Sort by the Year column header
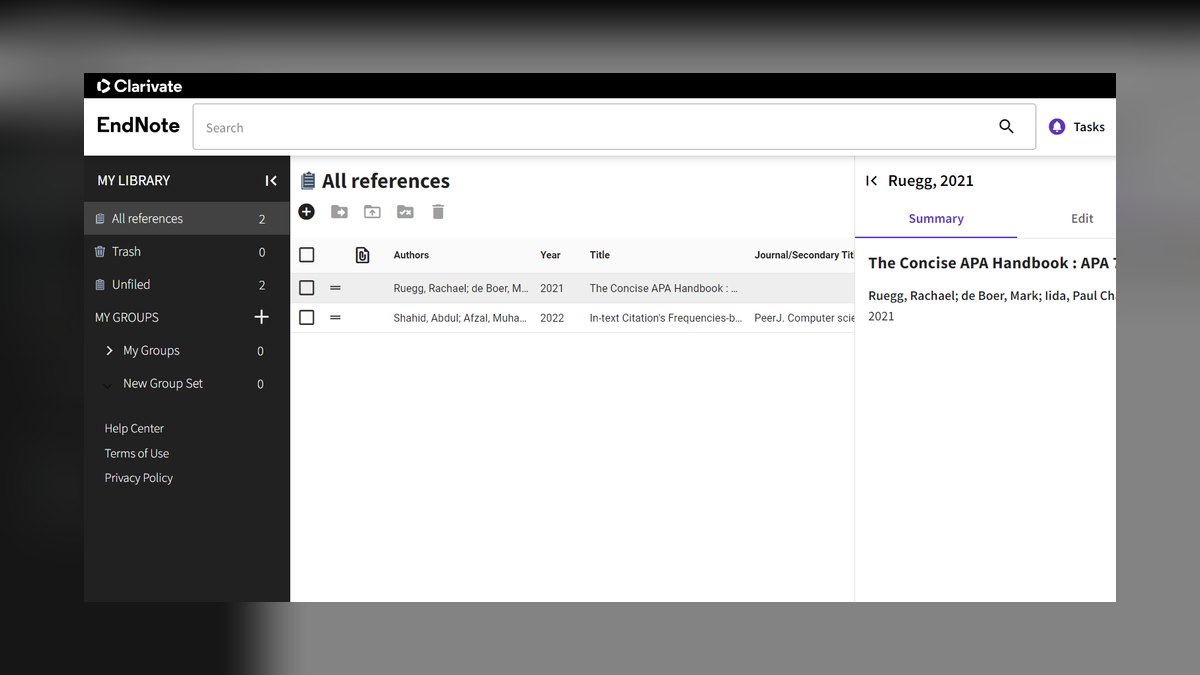 pyautogui.click(x=551, y=255)
